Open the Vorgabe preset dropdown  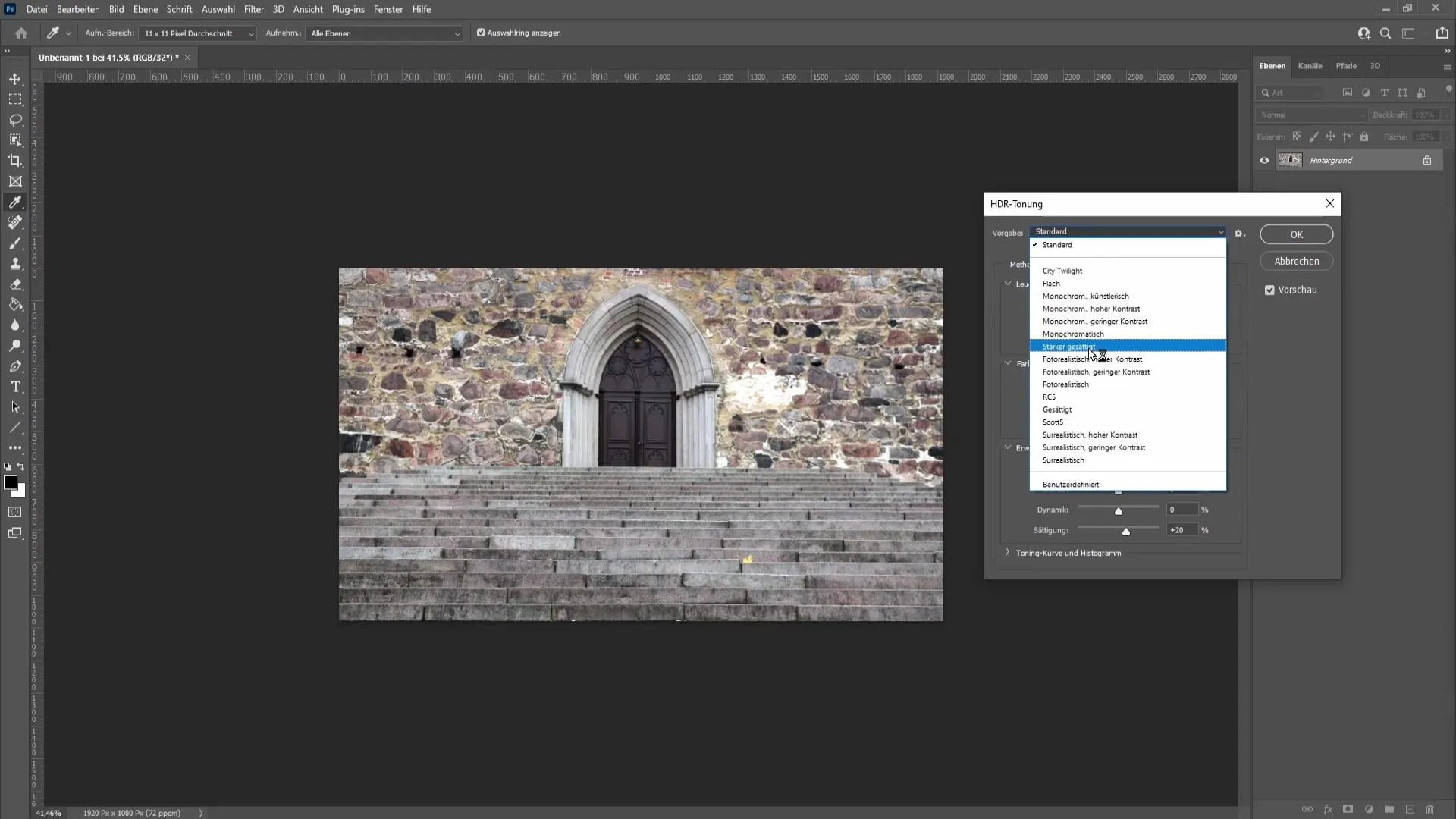point(1128,231)
